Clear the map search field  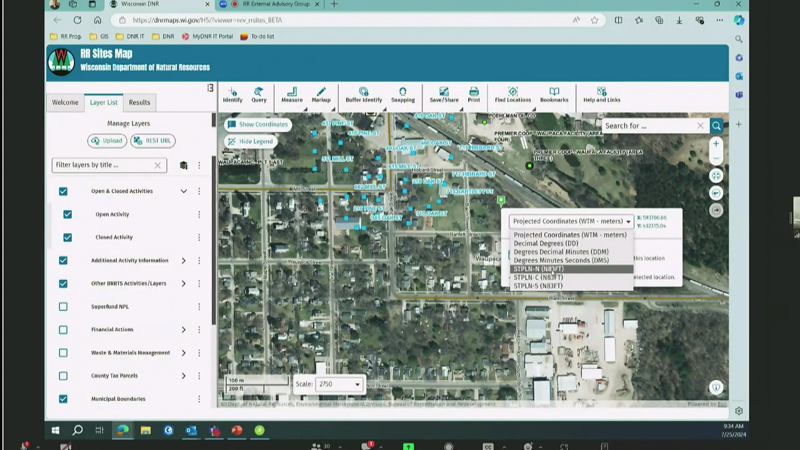tap(700, 126)
